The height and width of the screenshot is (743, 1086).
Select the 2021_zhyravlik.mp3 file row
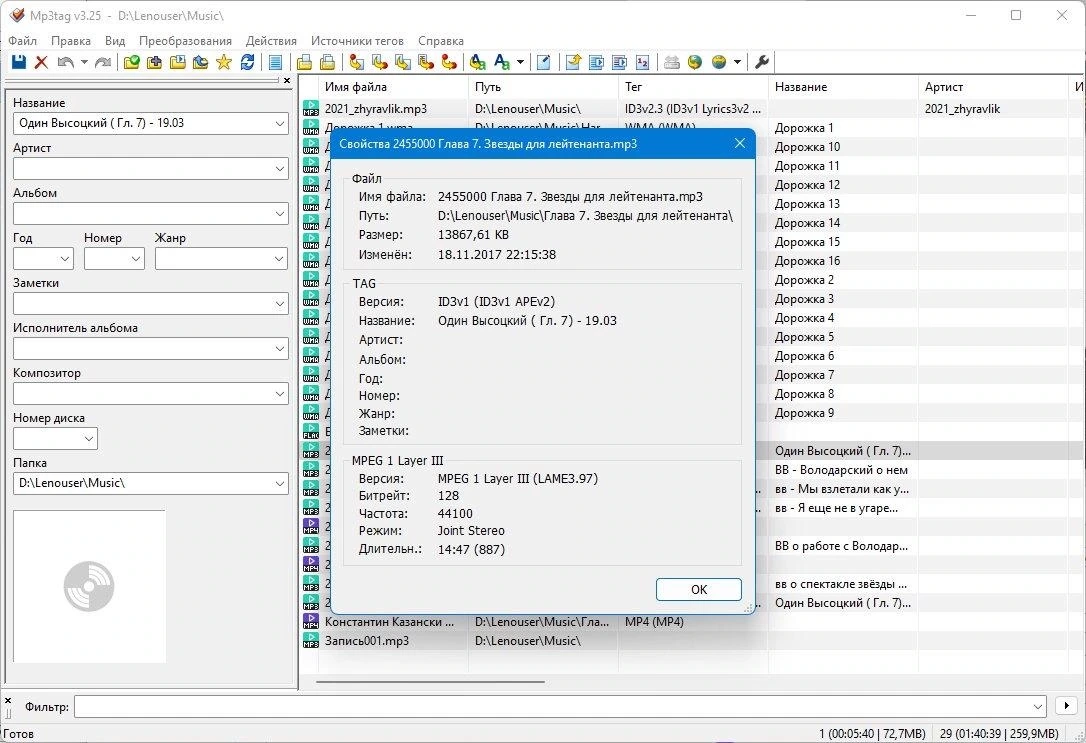click(693, 109)
